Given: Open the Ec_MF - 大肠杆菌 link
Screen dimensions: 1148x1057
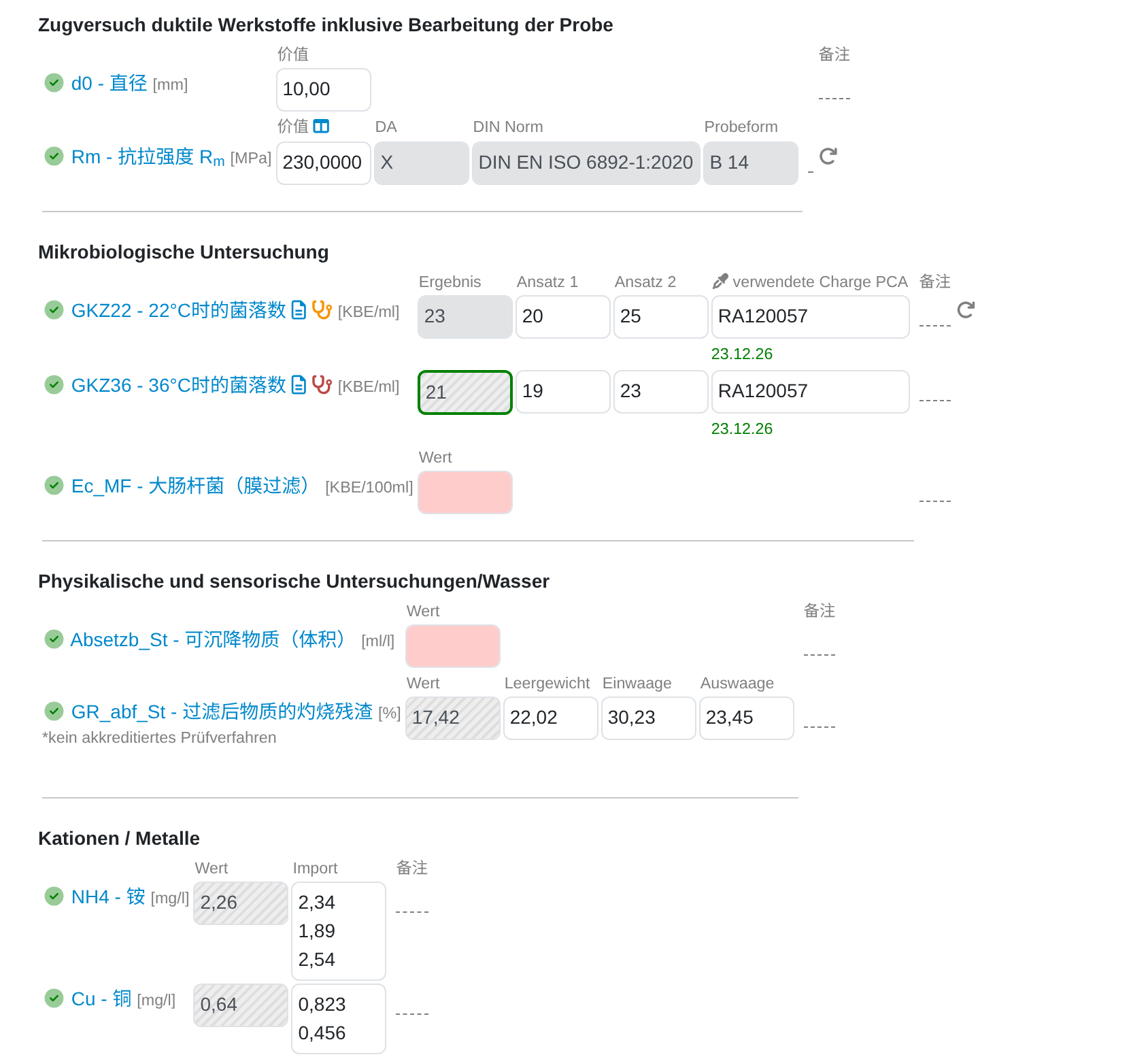Looking at the screenshot, I should [x=190, y=486].
